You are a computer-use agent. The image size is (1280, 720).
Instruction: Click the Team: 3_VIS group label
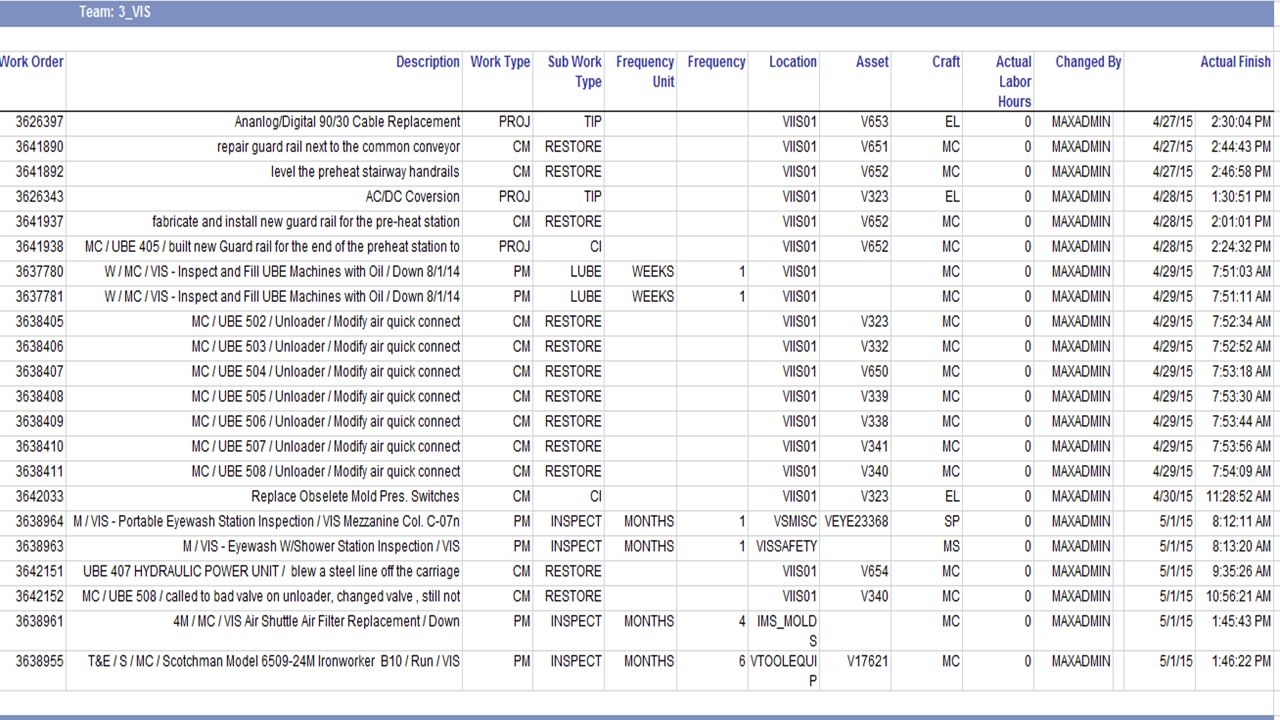115,13
